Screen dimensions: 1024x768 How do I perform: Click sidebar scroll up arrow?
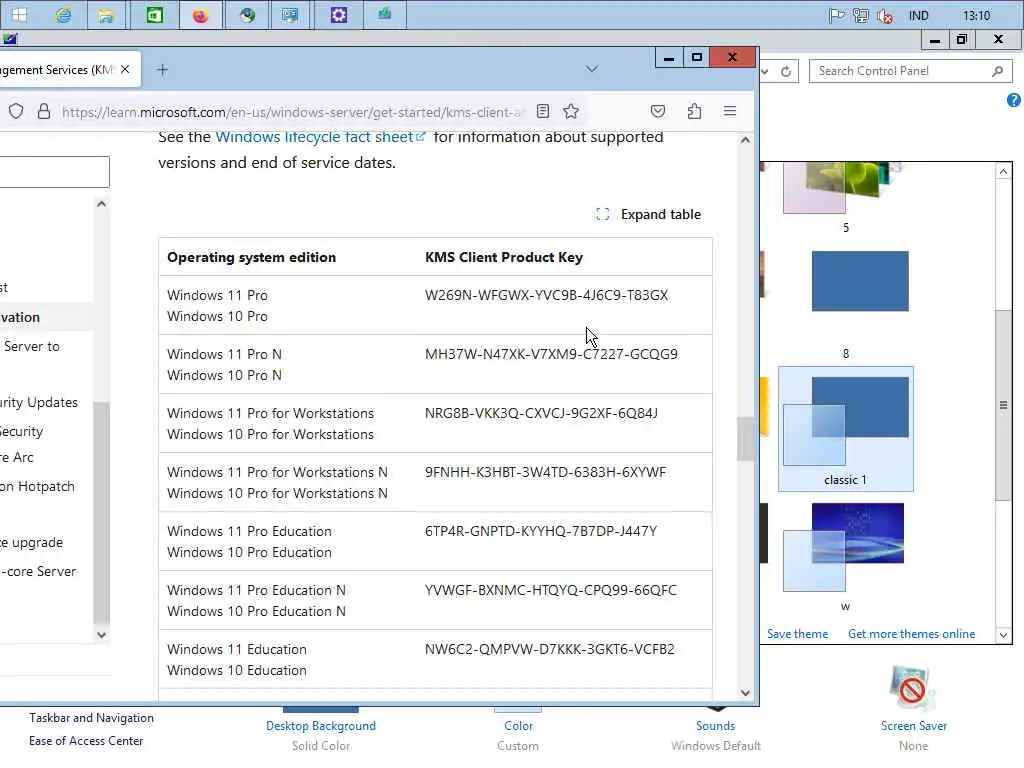[x=101, y=204]
